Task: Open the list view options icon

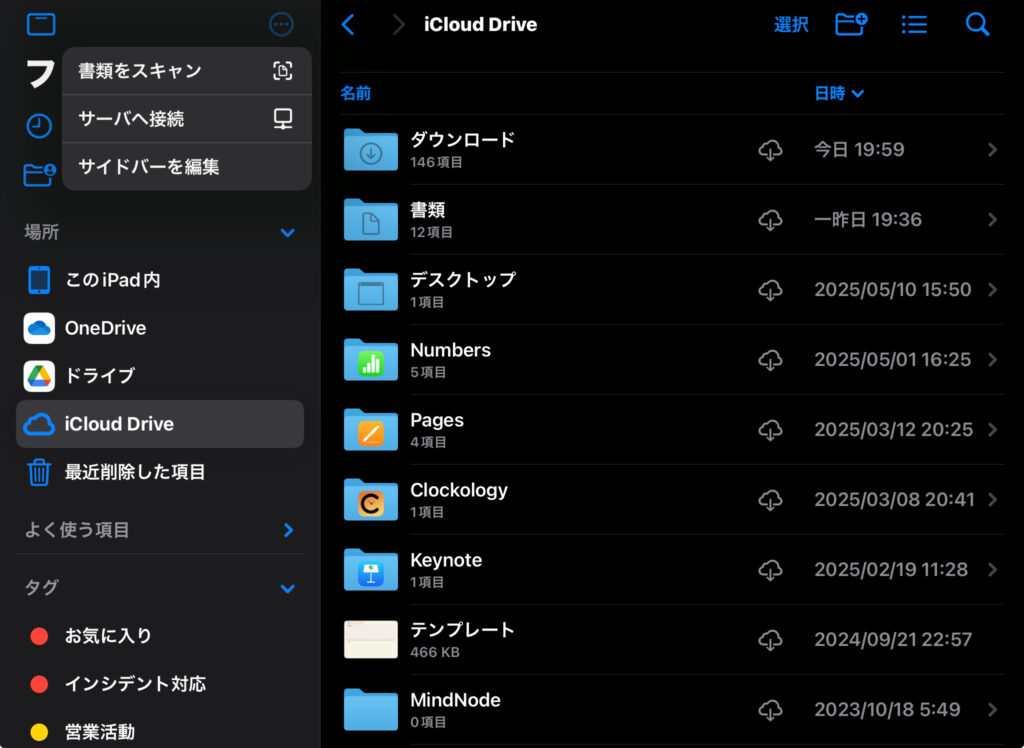Action: (x=914, y=25)
